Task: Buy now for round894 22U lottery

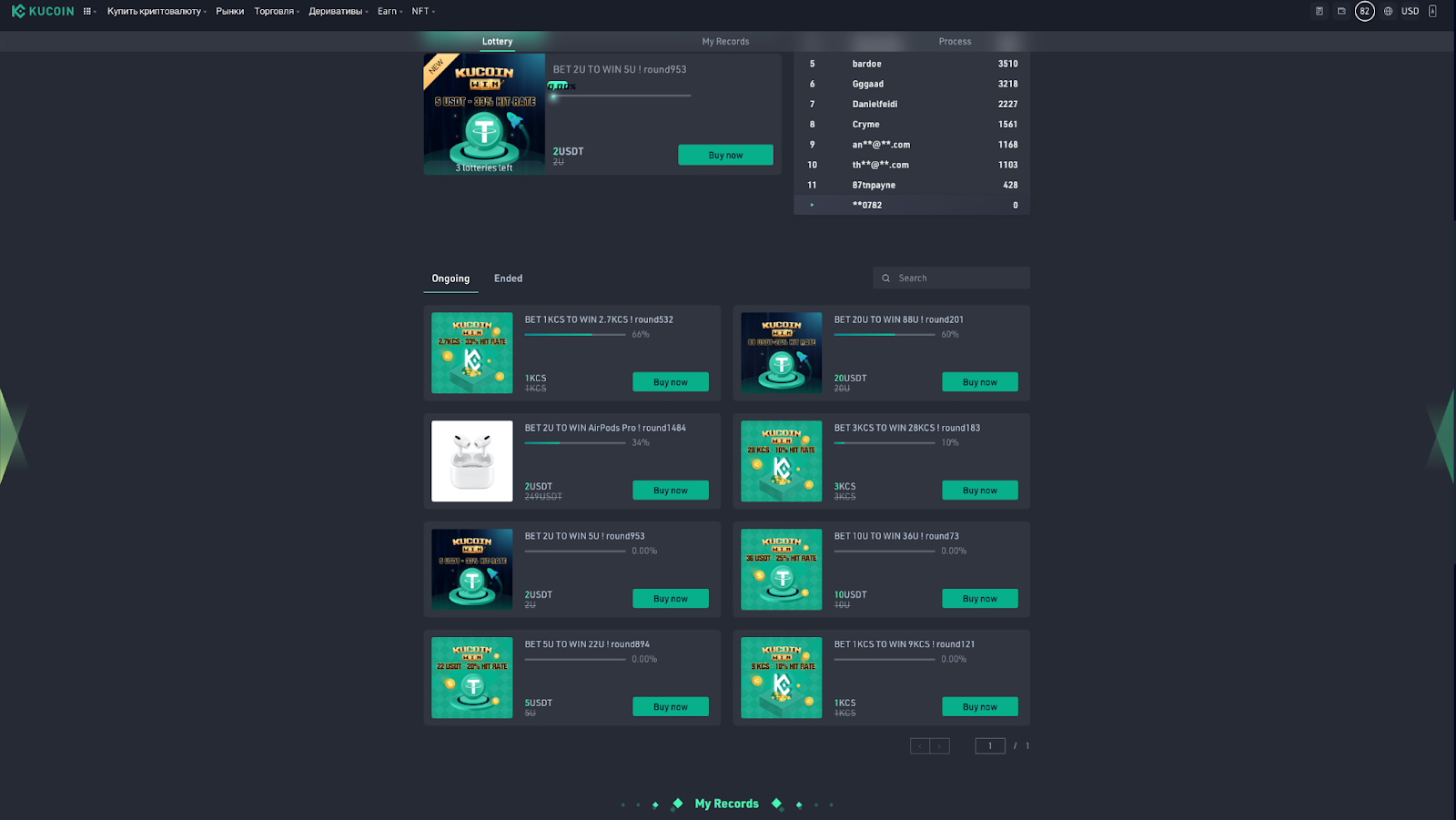Action: (x=671, y=707)
